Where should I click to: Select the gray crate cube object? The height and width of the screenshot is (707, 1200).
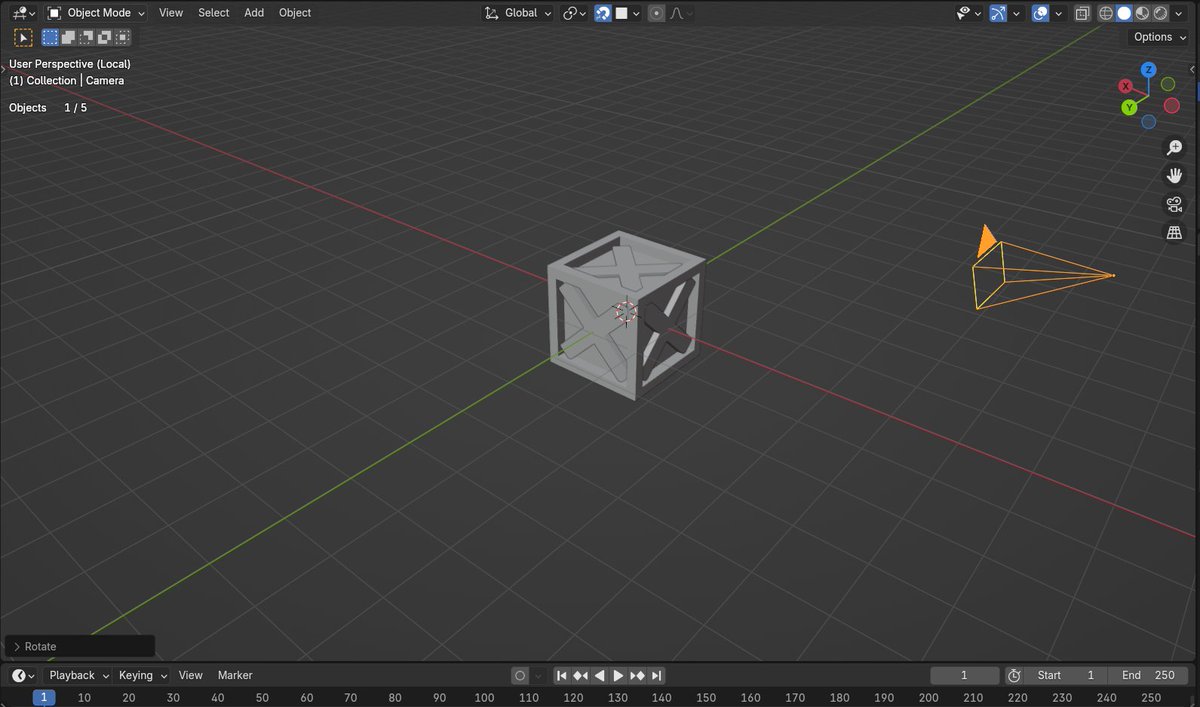click(626, 315)
